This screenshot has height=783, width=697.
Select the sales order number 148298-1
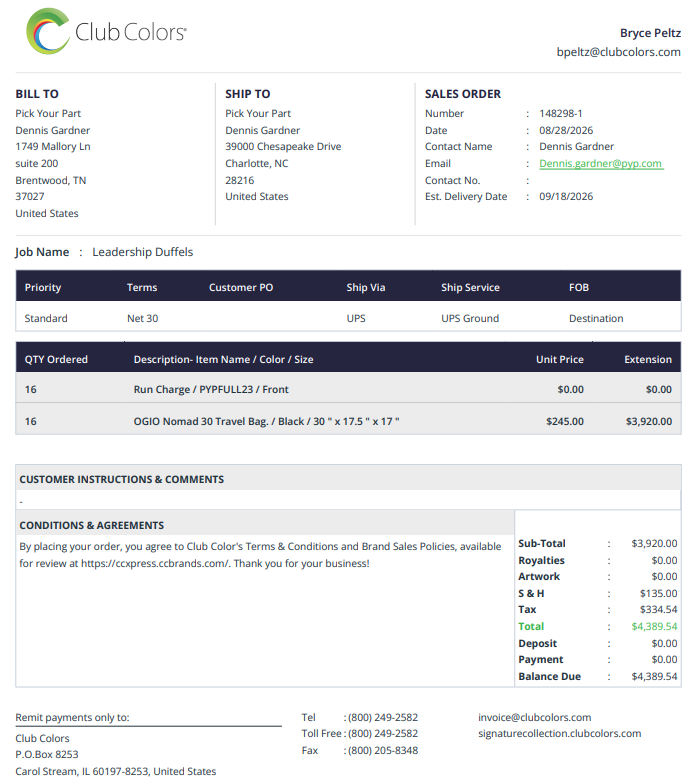(561, 114)
